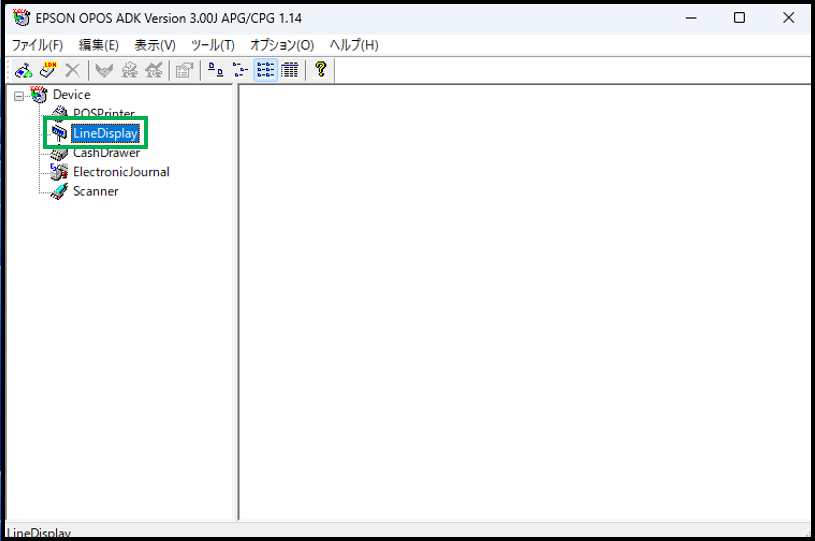Screen dimensions: 815x541
Task: Click the yellow question mark help icon
Action: (320, 69)
